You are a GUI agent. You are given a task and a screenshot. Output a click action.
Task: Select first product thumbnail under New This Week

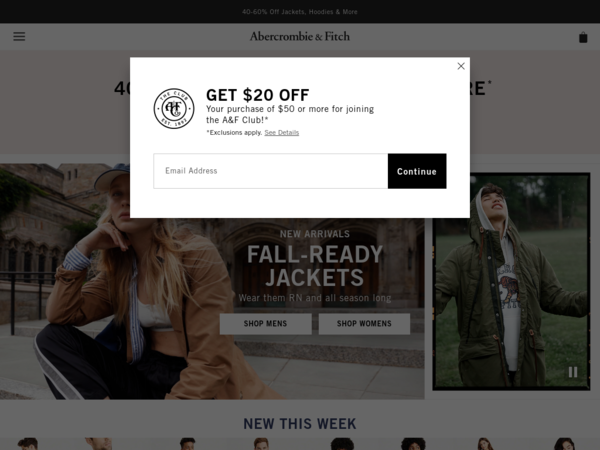click(x=28, y=444)
